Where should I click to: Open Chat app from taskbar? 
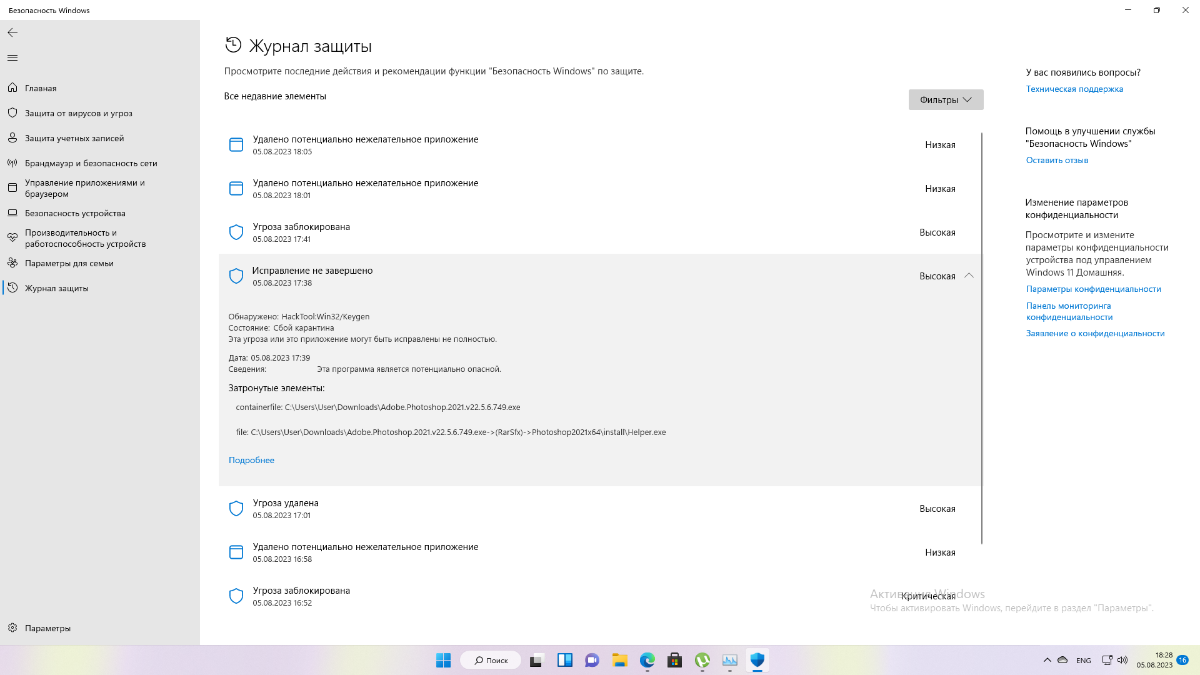coord(592,660)
